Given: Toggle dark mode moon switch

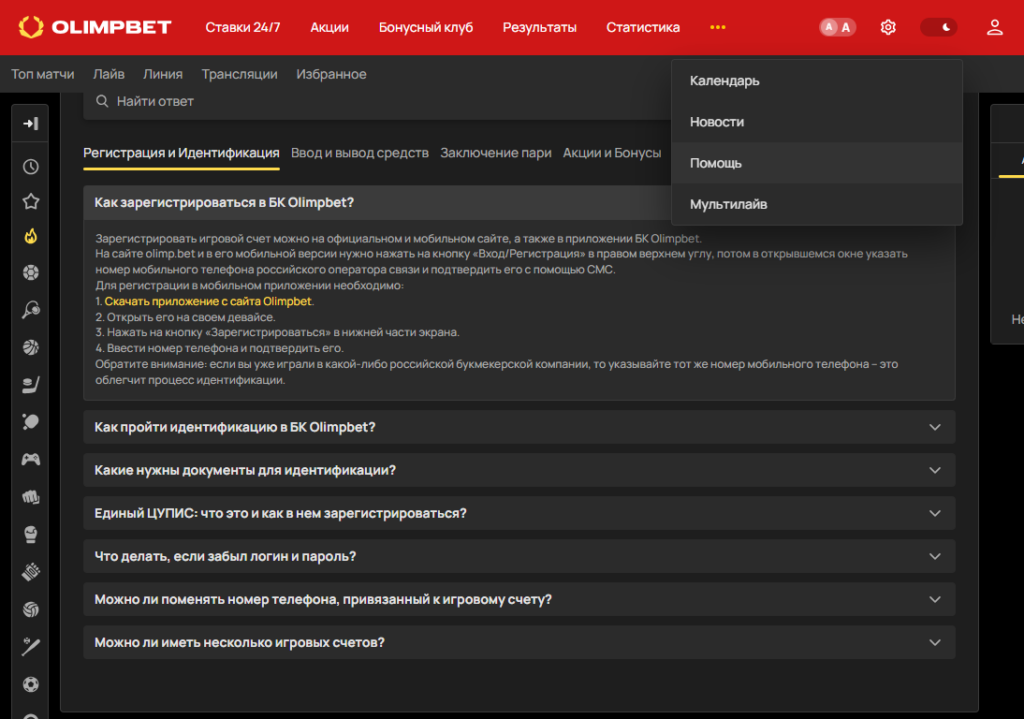Looking at the screenshot, I should [938, 27].
